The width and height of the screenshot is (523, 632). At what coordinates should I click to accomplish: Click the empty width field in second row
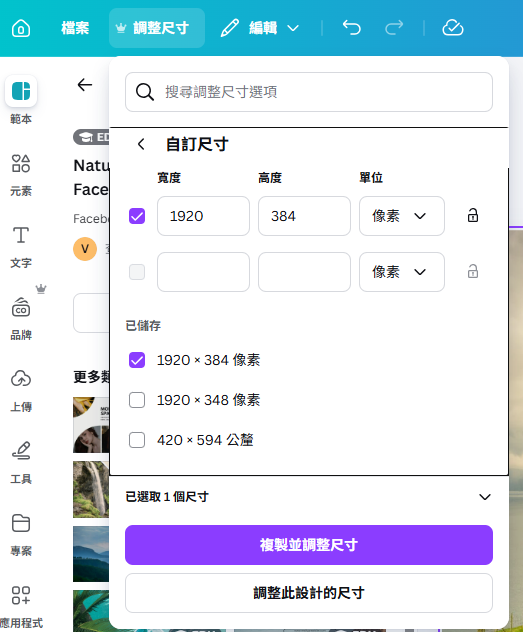(203, 272)
